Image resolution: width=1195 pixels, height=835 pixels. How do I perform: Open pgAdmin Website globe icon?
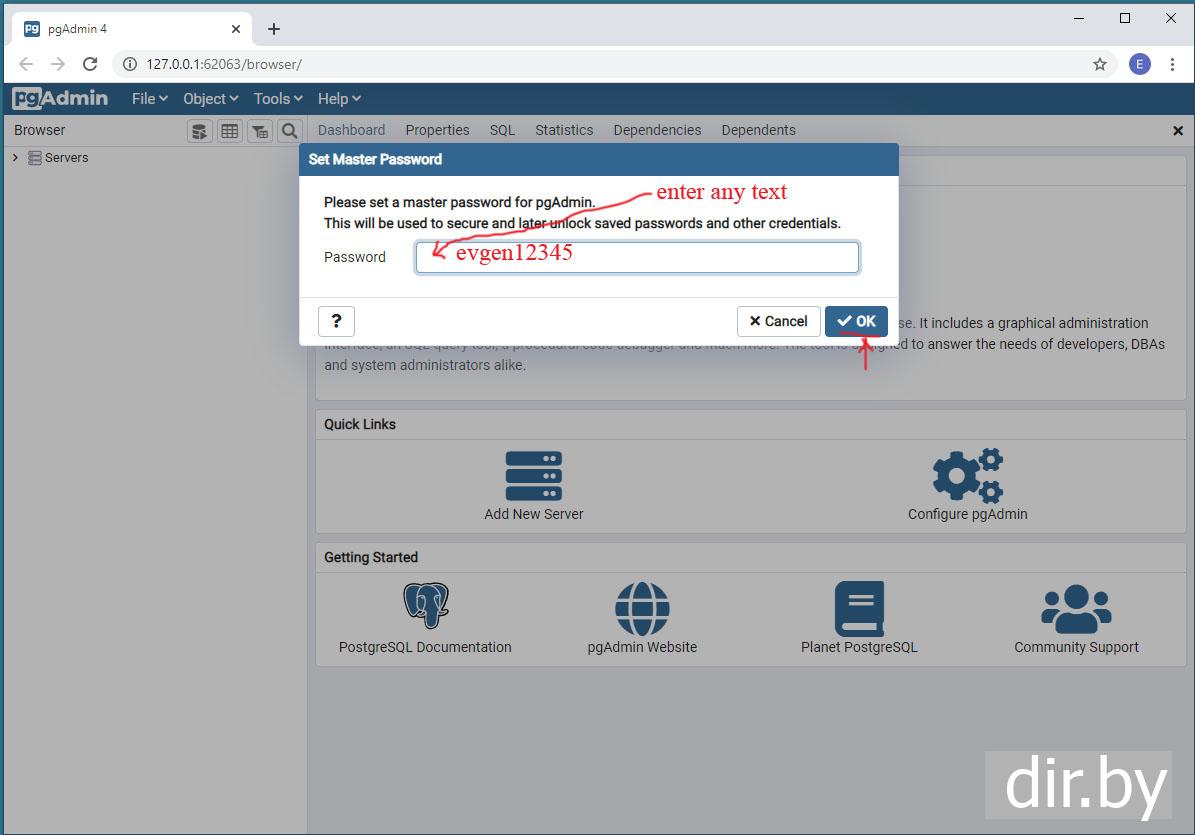pos(642,608)
